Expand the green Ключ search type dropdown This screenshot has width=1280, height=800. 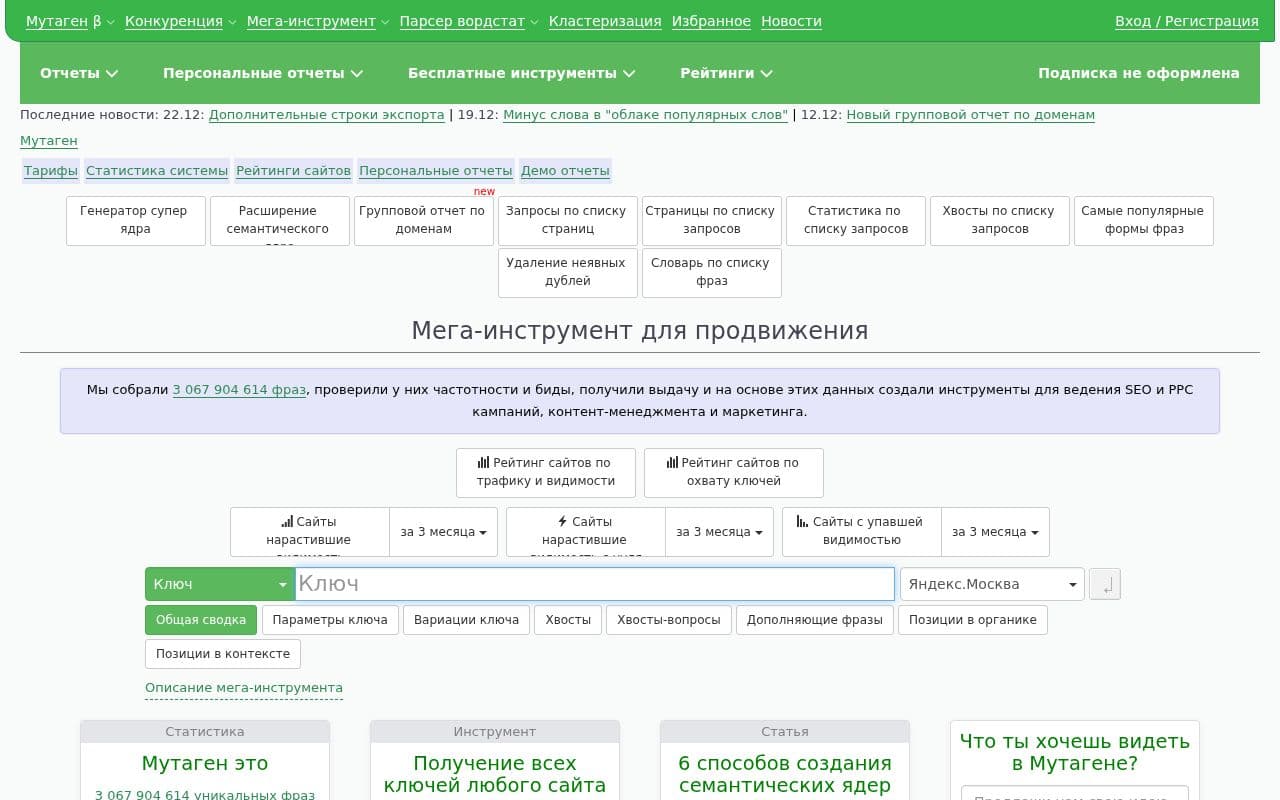[219, 584]
